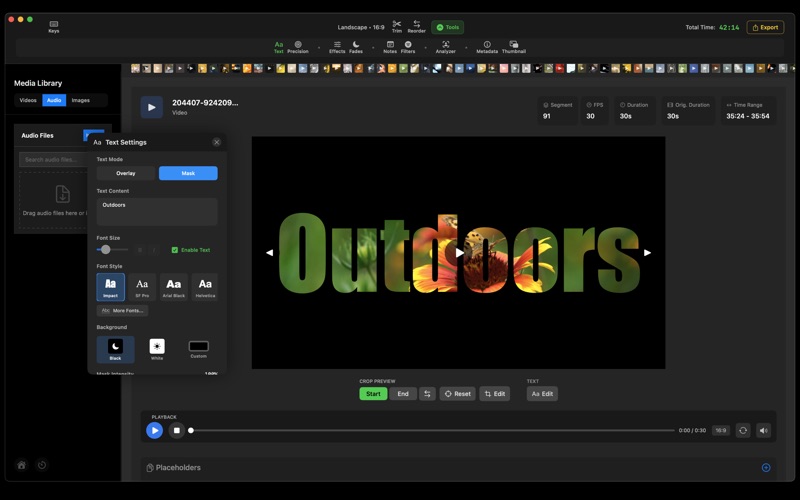The height and width of the screenshot is (500, 800).
Task: Toggle loop playback
Action: (x=743, y=430)
